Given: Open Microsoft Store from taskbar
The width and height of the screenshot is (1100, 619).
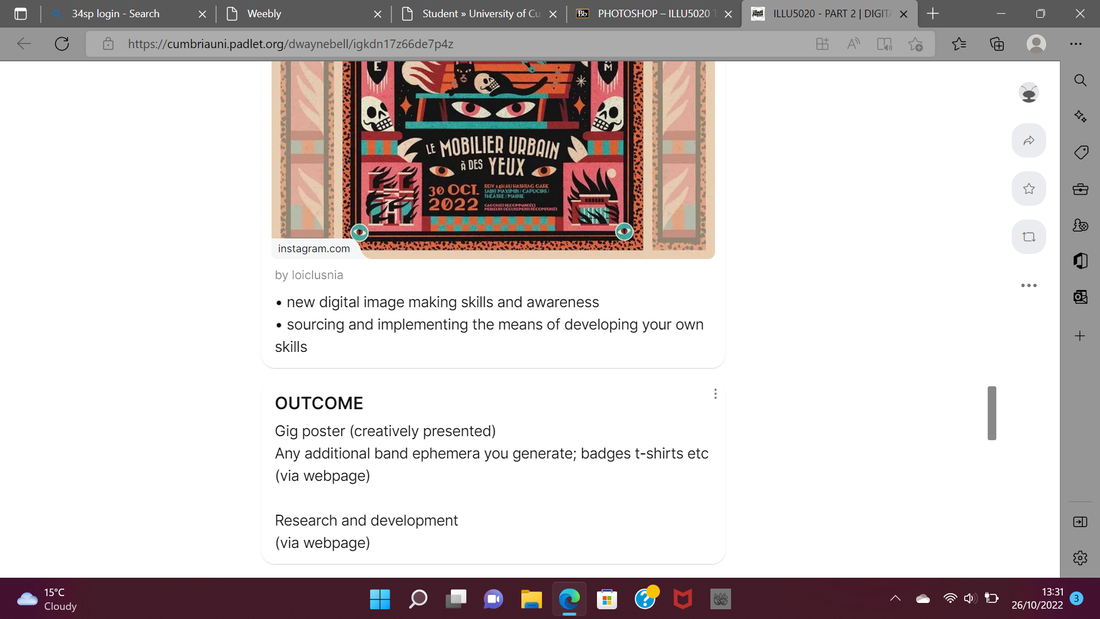Looking at the screenshot, I should click(607, 599).
